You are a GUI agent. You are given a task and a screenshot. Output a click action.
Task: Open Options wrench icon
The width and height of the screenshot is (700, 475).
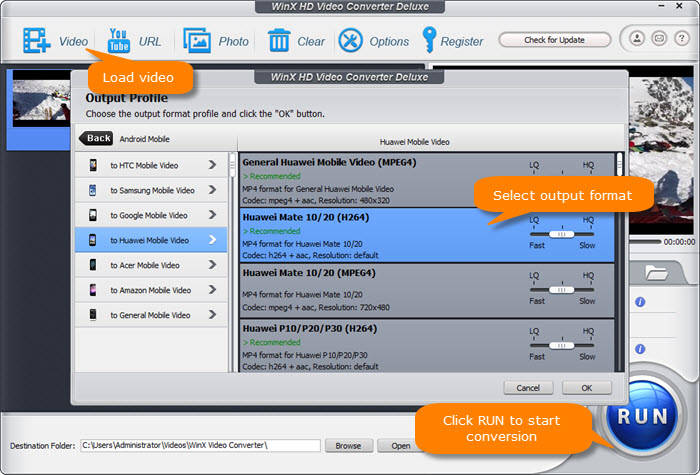click(350, 41)
